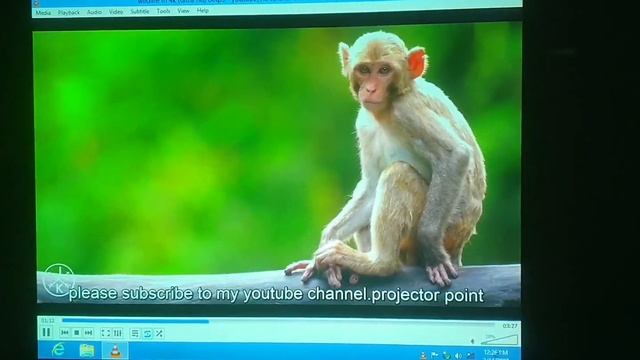Click the VLC taskbar button

point(116,351)
